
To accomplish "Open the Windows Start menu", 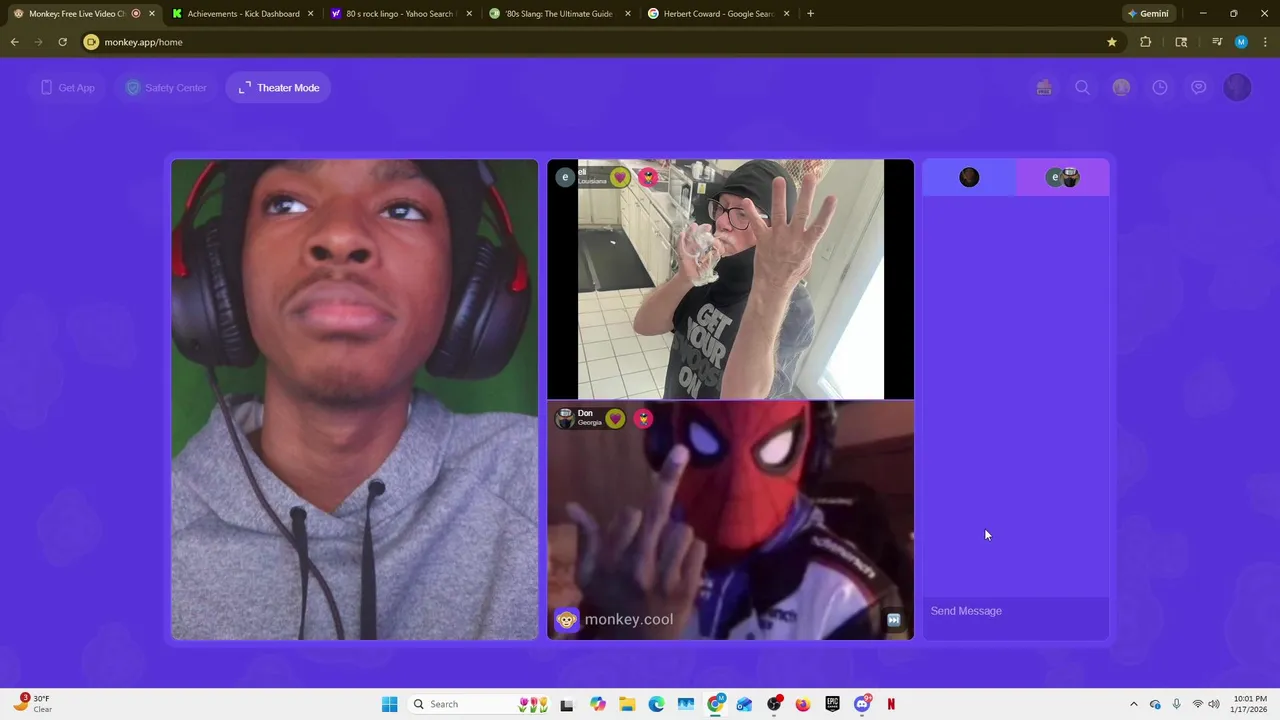I will tap(389, 704).
